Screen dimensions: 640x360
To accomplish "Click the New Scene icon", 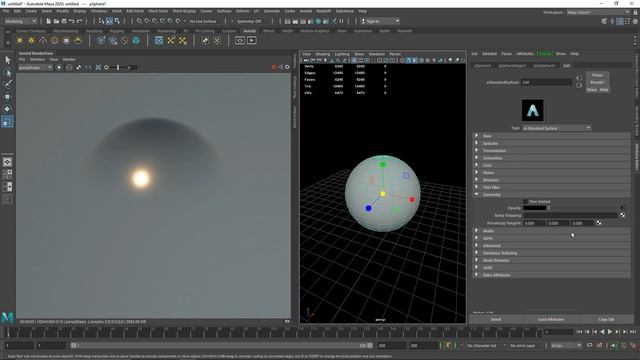I will 49,21.
